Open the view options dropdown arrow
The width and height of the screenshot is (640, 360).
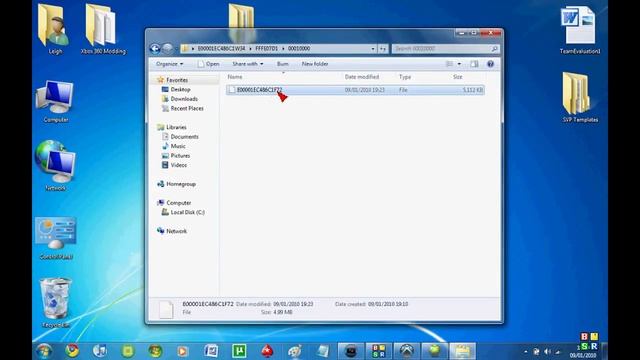click(459, 64)
